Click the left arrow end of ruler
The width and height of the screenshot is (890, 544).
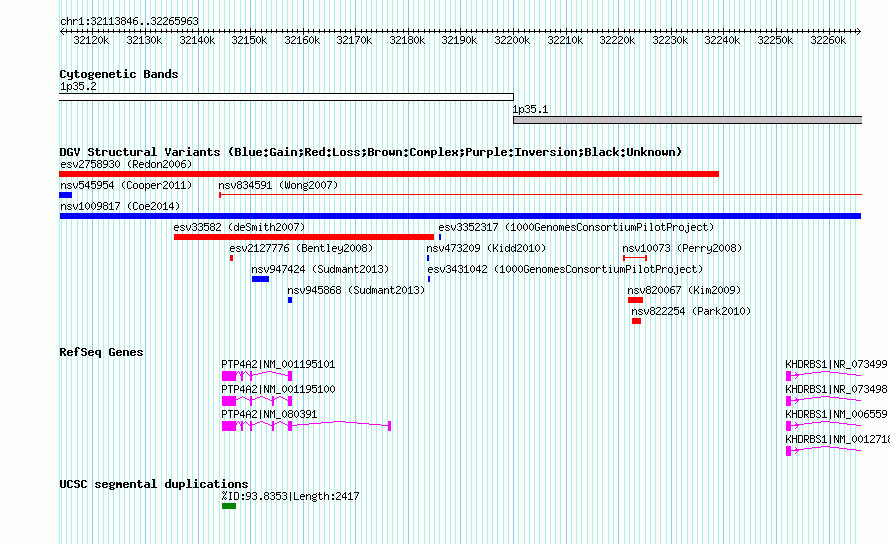pos(62,31)
